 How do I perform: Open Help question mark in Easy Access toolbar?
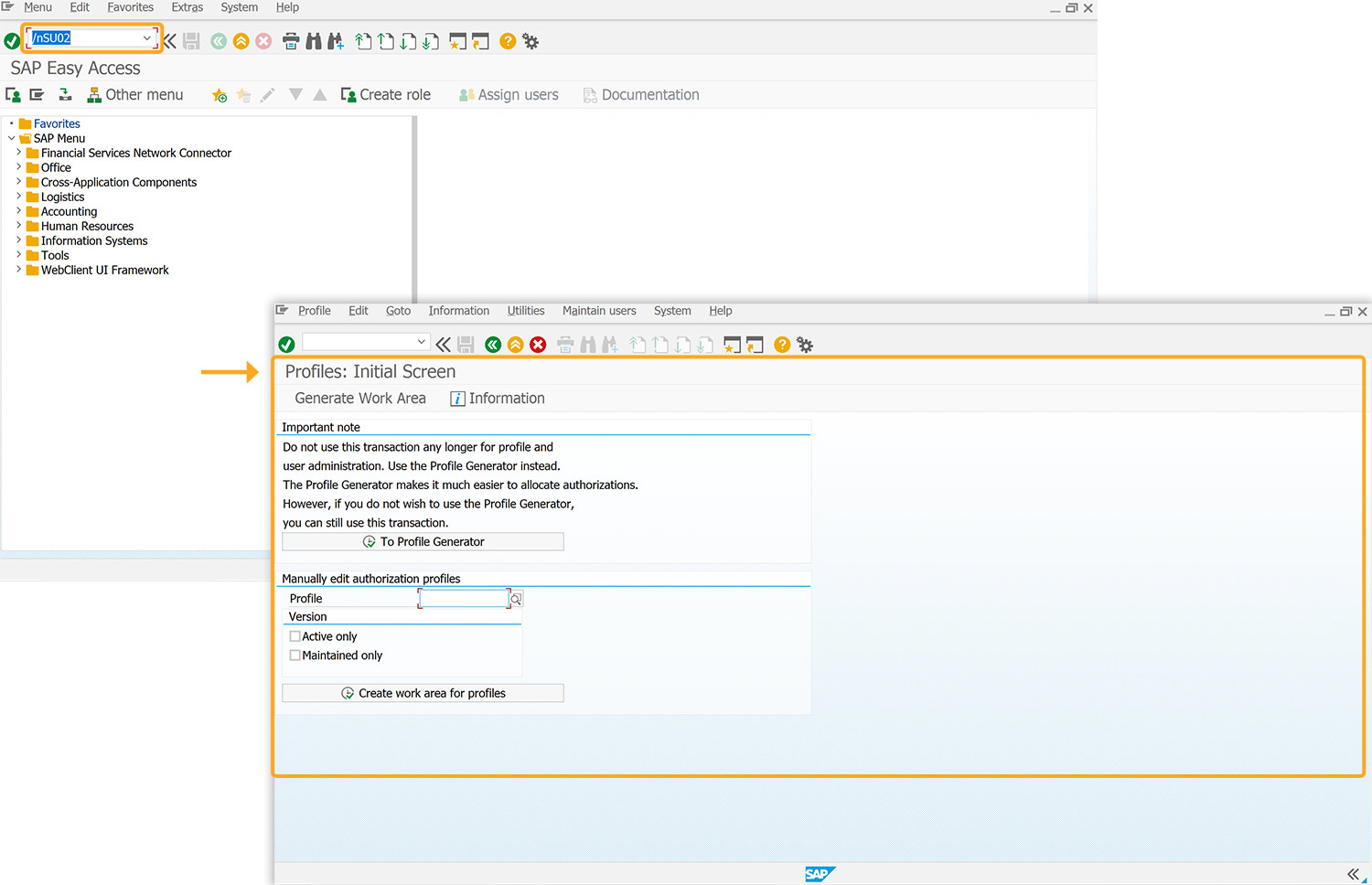coord(508,41)
